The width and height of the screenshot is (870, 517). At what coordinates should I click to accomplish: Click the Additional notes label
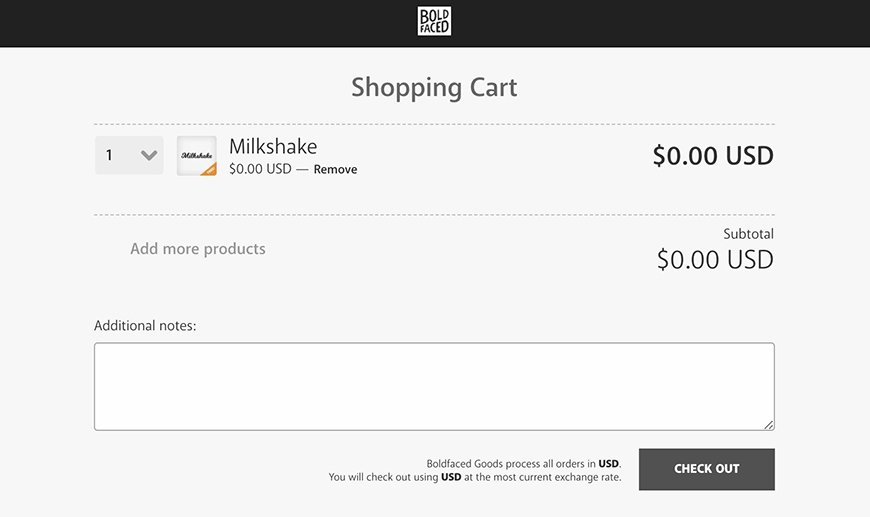coord(145,326)
